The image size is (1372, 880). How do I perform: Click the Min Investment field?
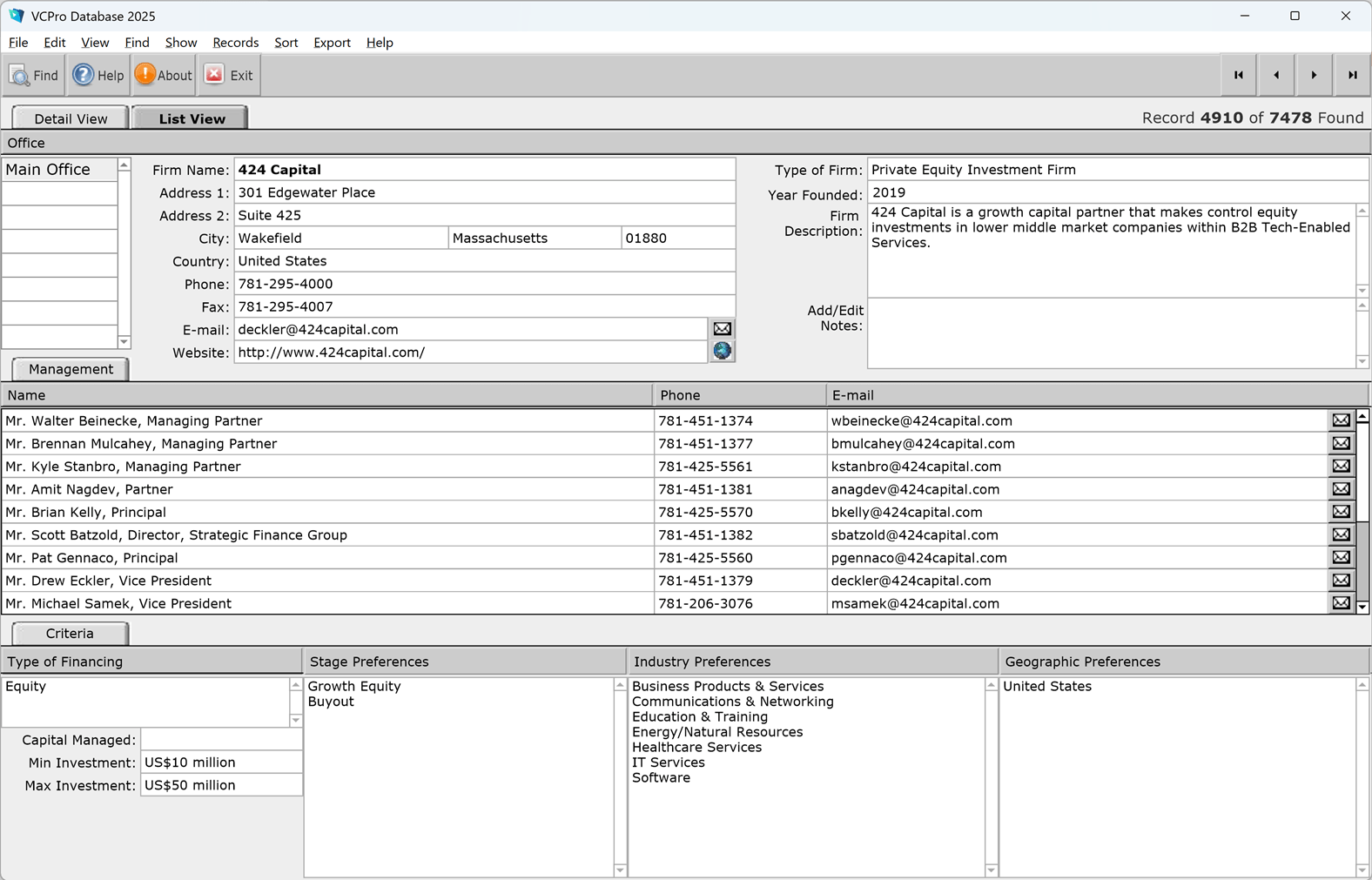click(221, 762)
